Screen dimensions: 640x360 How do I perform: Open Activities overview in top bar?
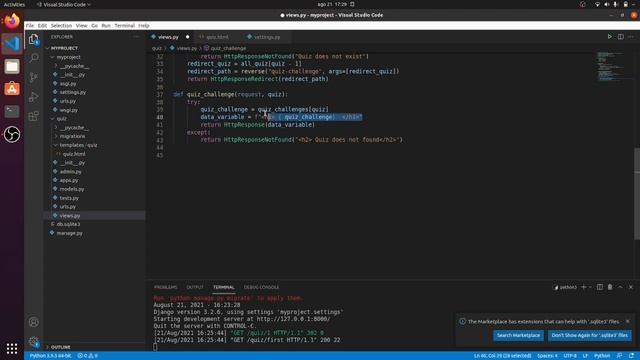(x=14, y=4)
